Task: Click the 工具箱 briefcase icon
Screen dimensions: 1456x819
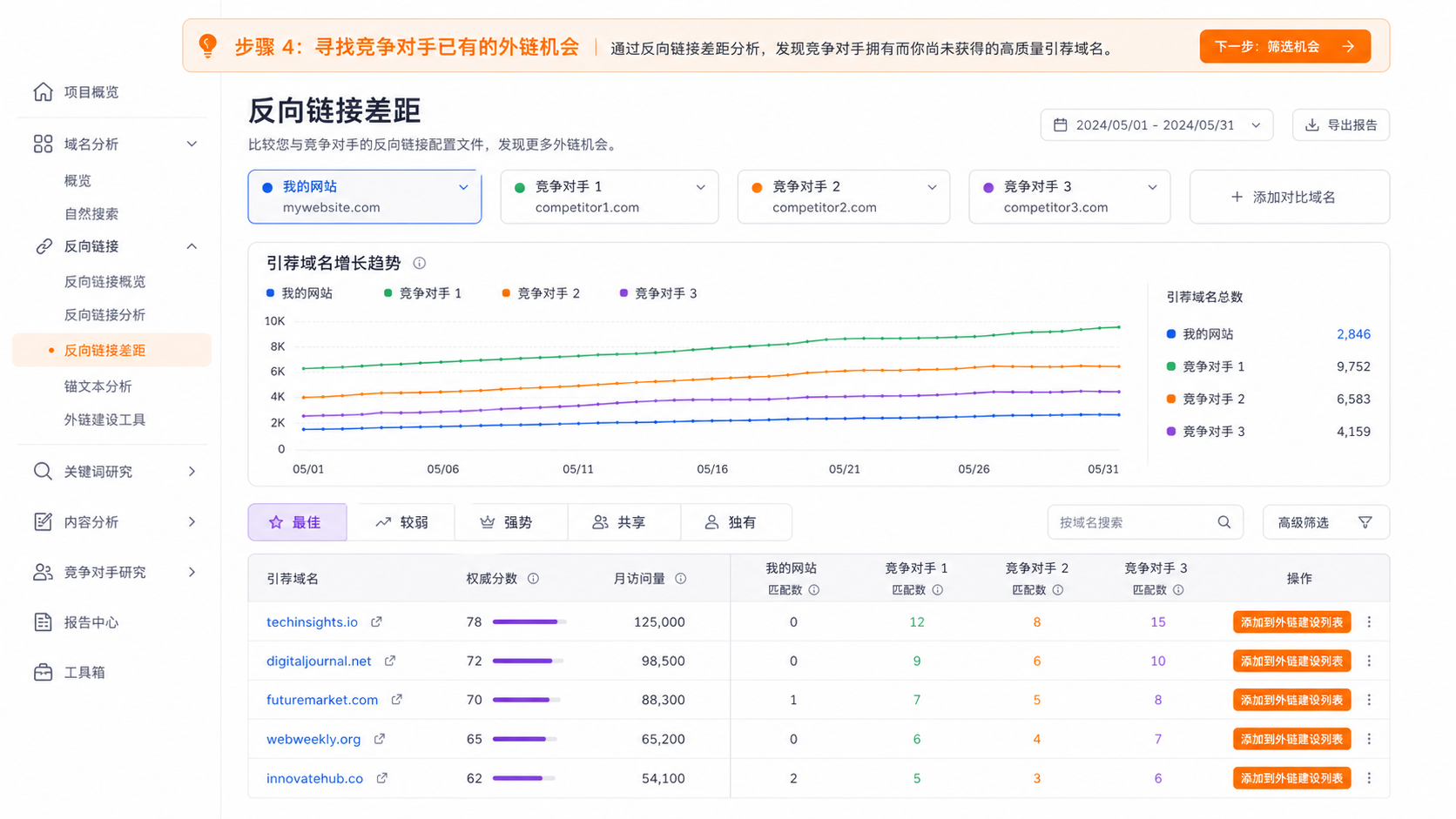Action: (43, 673)
